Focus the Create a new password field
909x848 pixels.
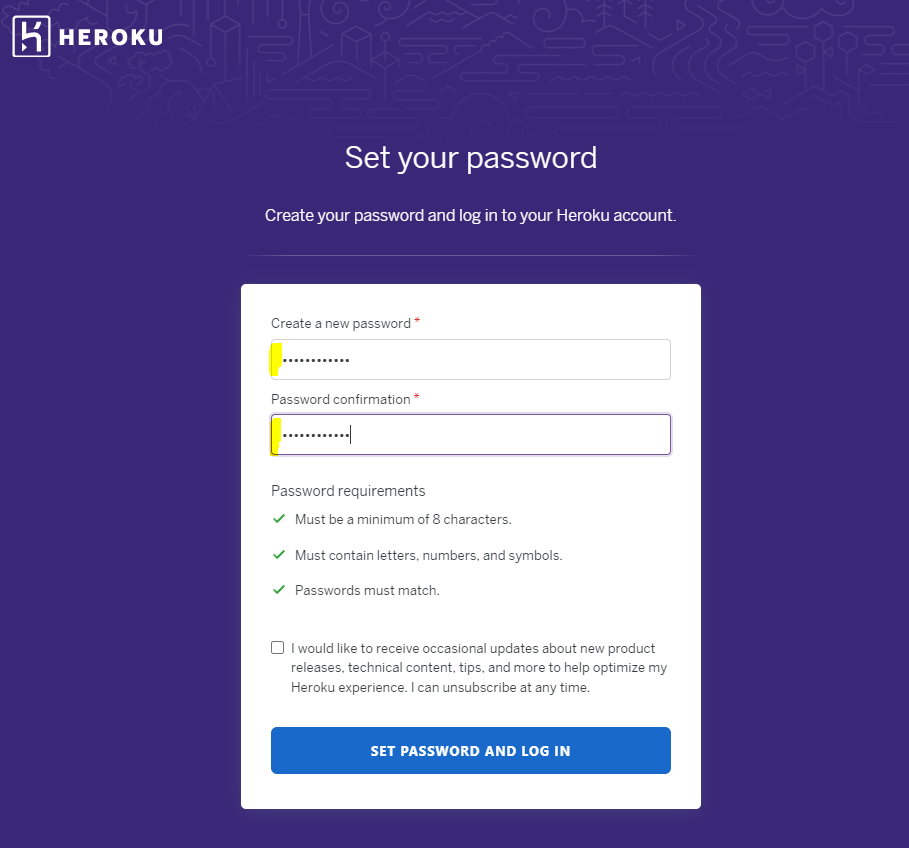[471, 359]
